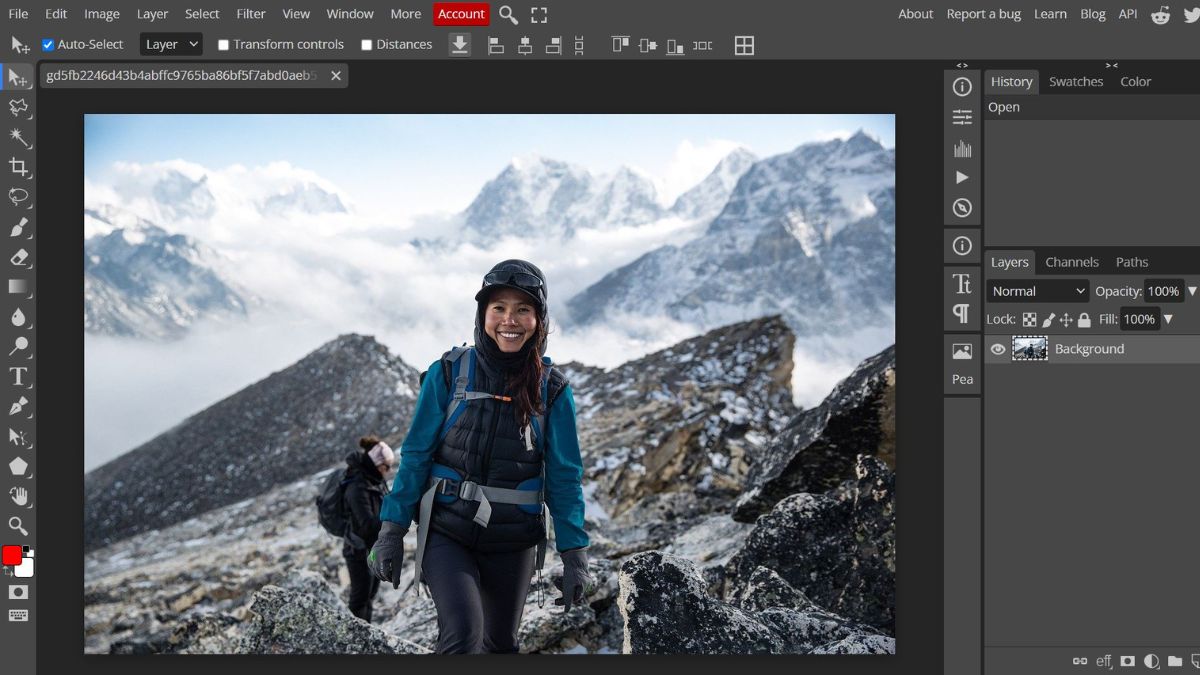This screenshot has width=1200, height=675.
Task: Click the red foreground color swatch
Action: (x=12, y=555)
